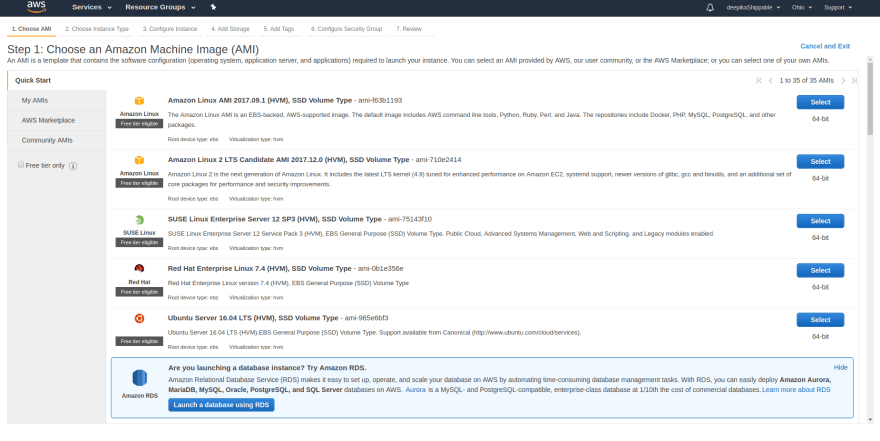880x441 pixels.
Task: Open My AMIs in sidebar
Action: [x=56, y=100]
